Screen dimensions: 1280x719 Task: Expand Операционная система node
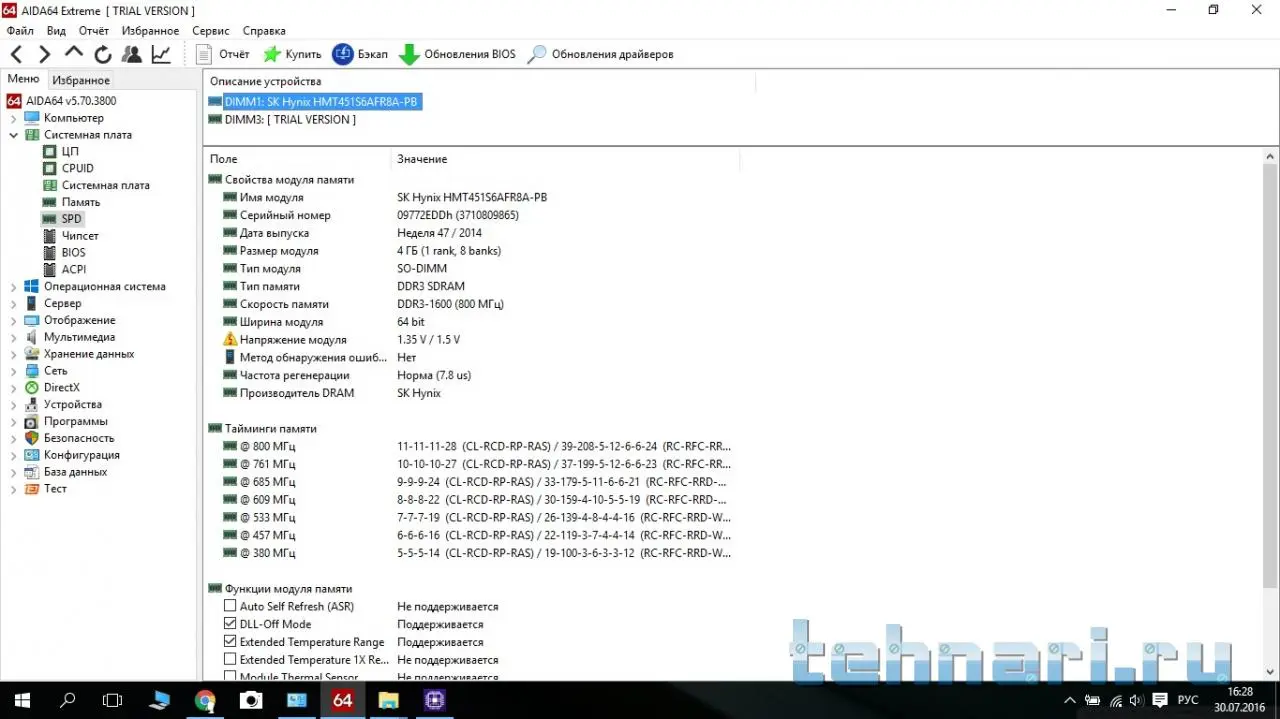click(x=13, y=287)
